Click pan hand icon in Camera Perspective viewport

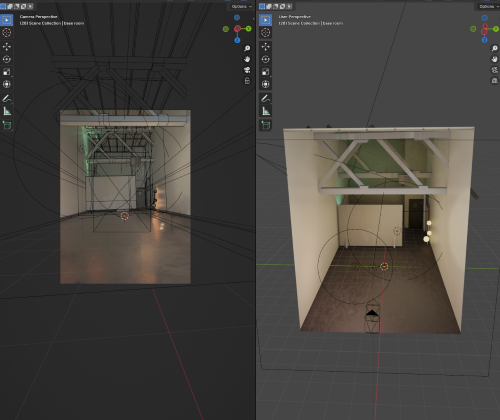click(247, 59)
